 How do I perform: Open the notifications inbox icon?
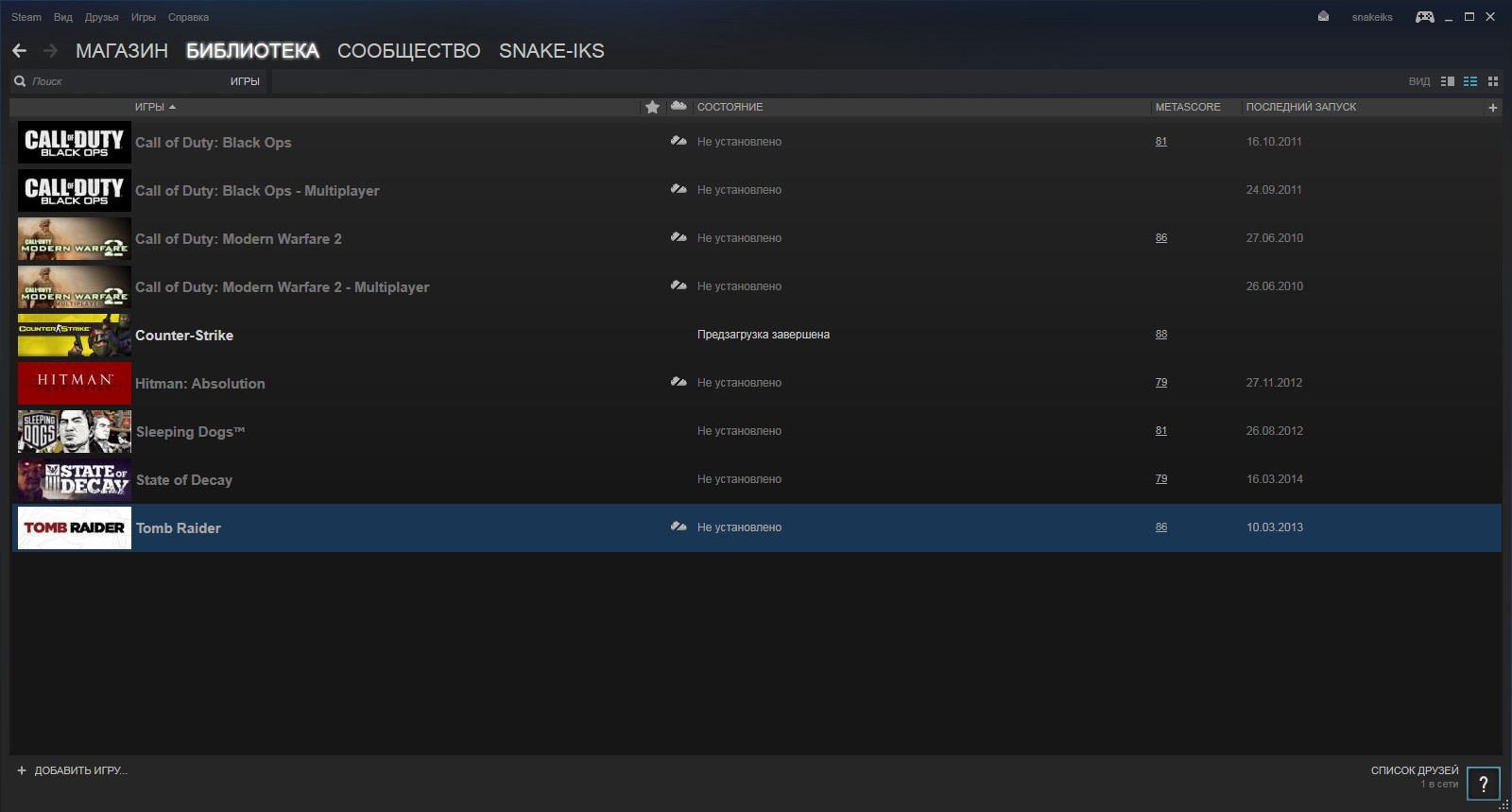[x=1323, y=17]
